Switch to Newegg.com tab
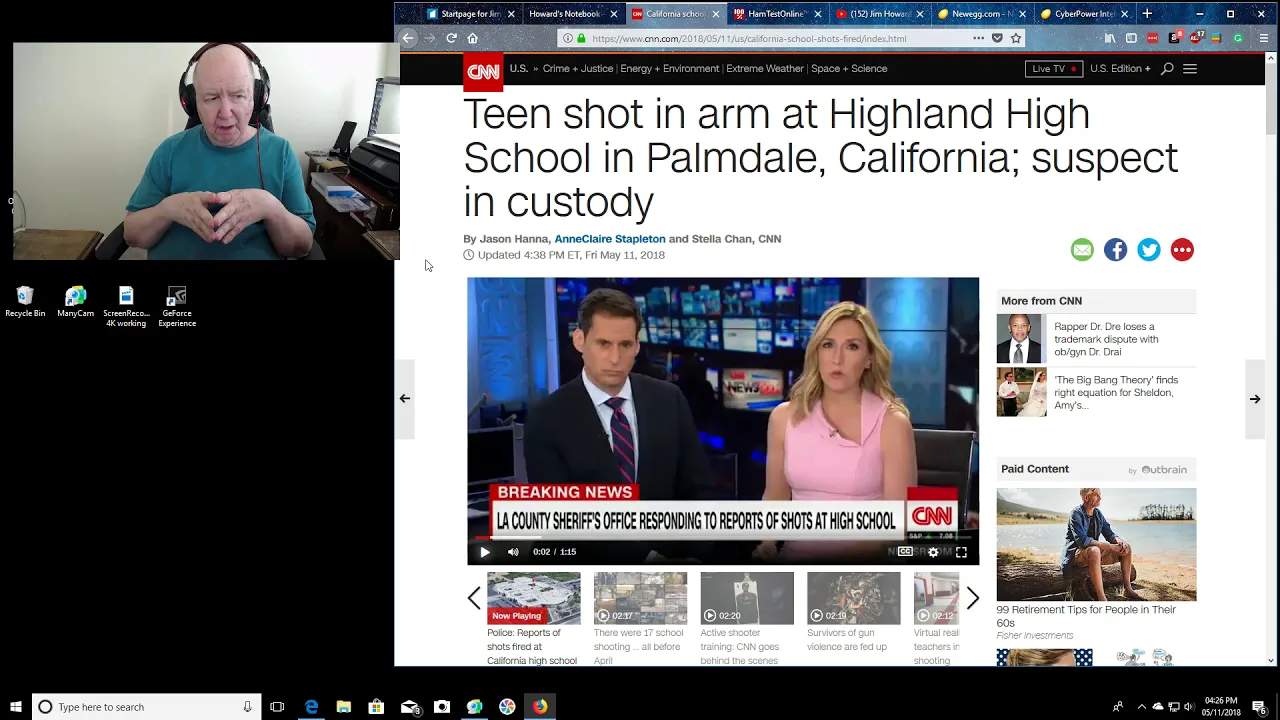Image resolution: width=1280 pixels, height=720 pixels. pyautogui.click(x=982, y=14)
